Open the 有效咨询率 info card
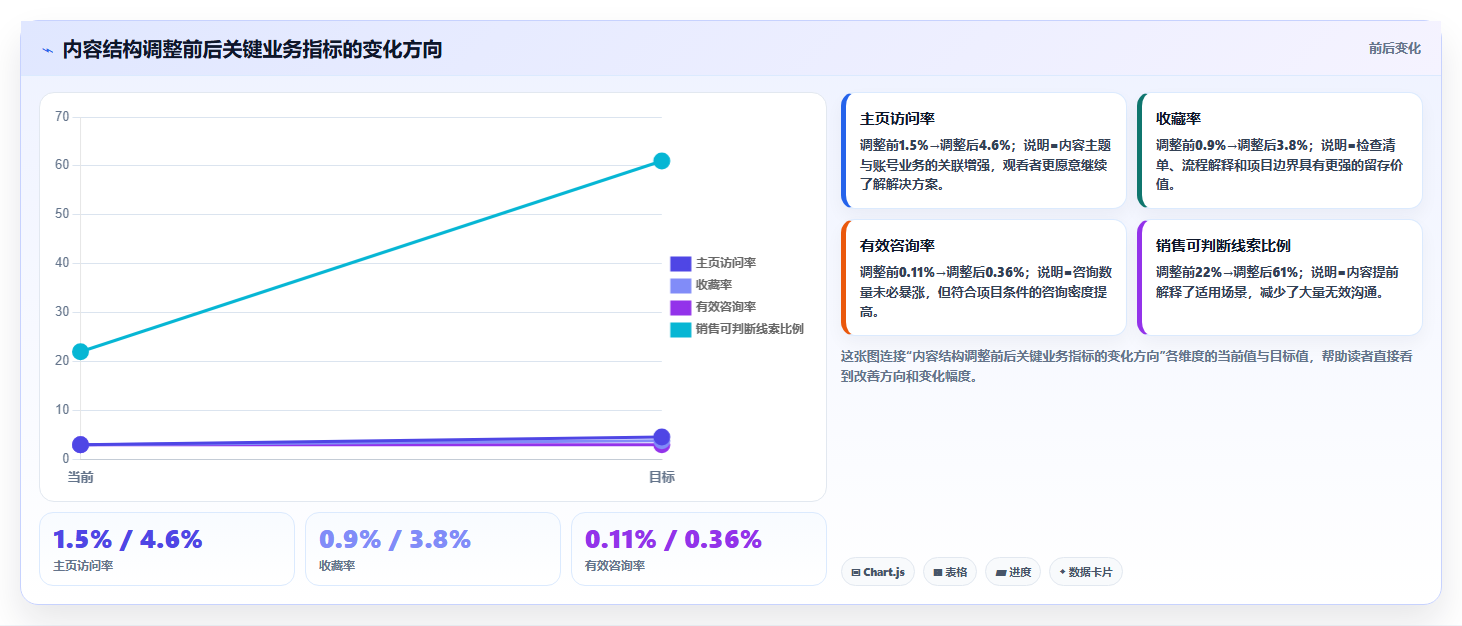This screenshot has width=1462, height=626. click(x=984, y=278)
